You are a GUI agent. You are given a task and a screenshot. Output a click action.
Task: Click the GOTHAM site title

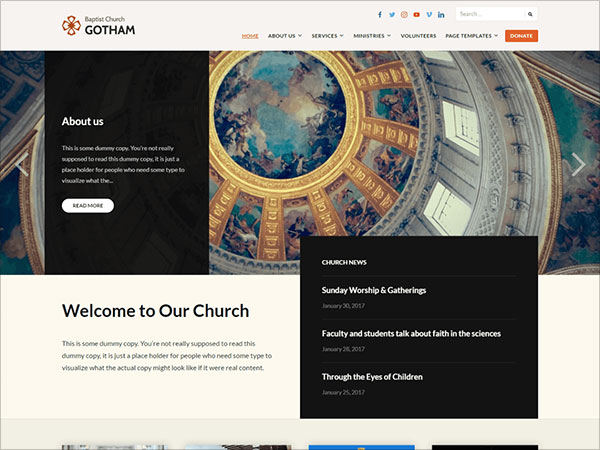click(x=110, y=30)
